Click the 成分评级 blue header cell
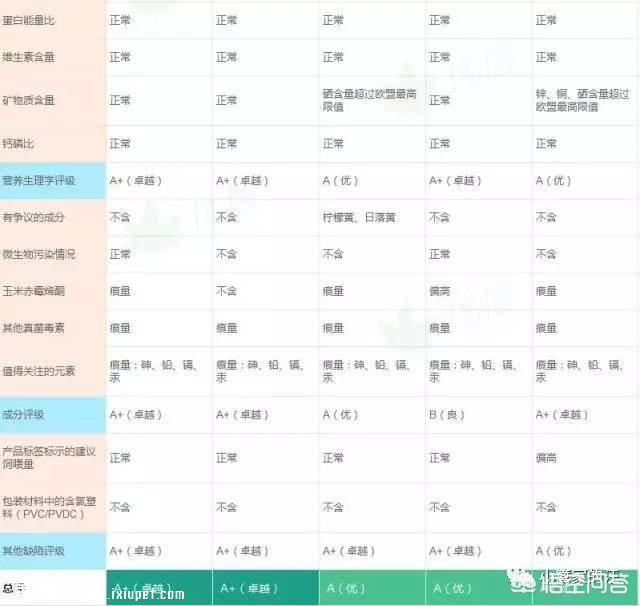This screenshot has width=640, height=606. (x=53, y=415)
